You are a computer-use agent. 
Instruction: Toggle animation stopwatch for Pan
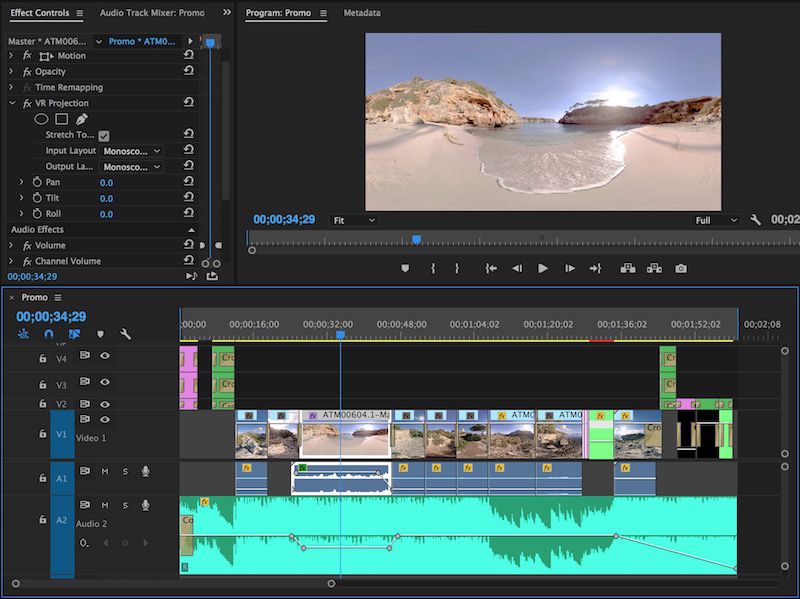point(37,182)
